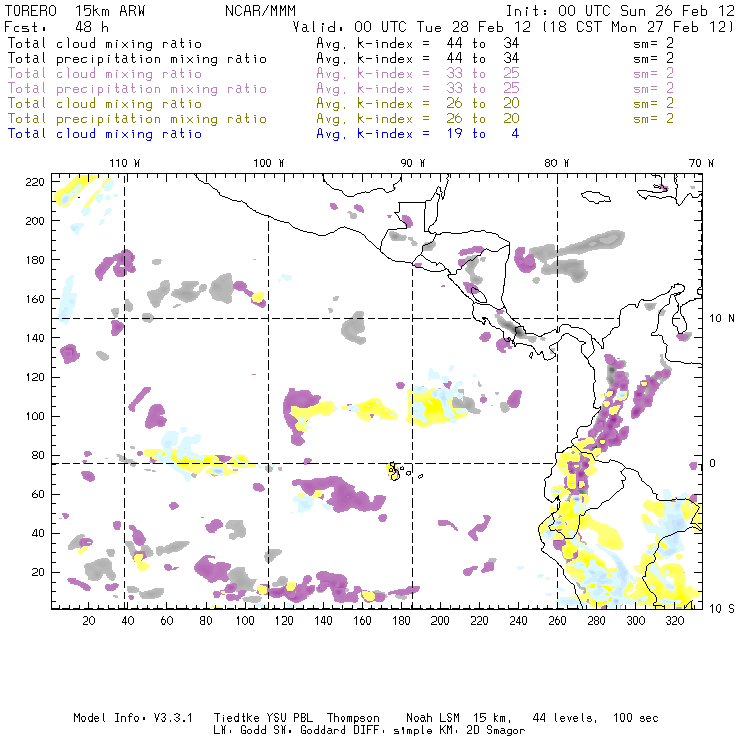Select "120" on the bottom horizontal axis
The width and height of the screenshot is (740, 740).
coord(284,621)
